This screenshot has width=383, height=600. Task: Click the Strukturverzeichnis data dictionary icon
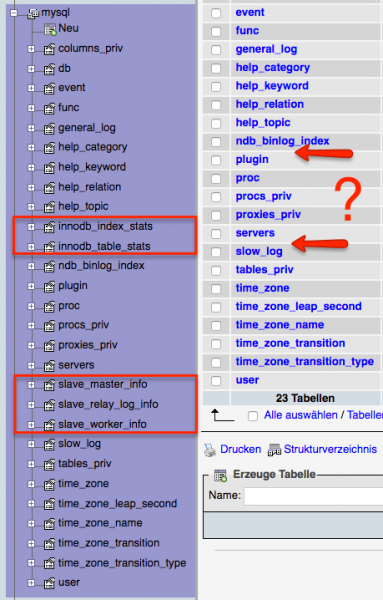coord(274,450)
